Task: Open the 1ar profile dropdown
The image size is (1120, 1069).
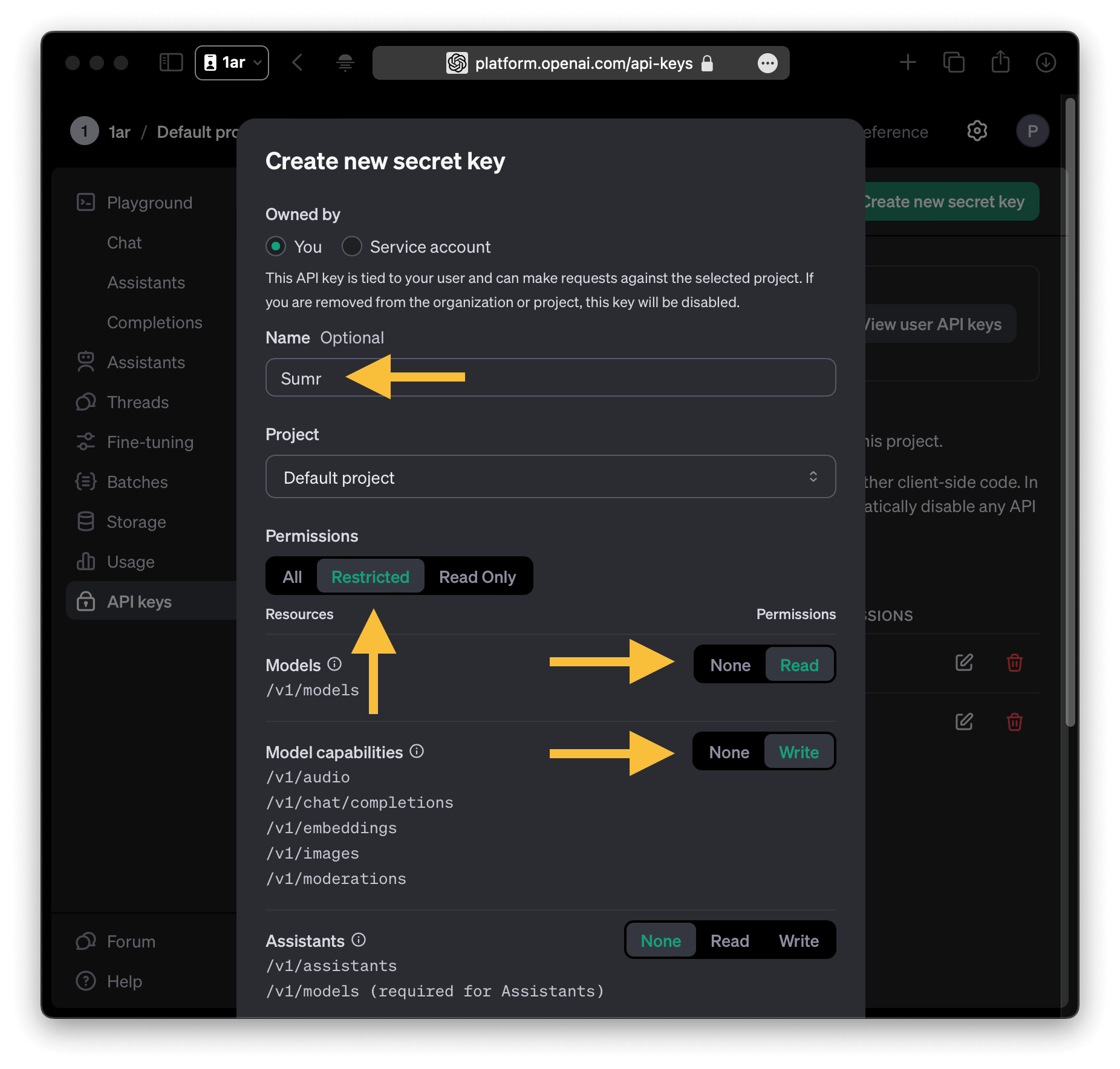Action: 232,62
